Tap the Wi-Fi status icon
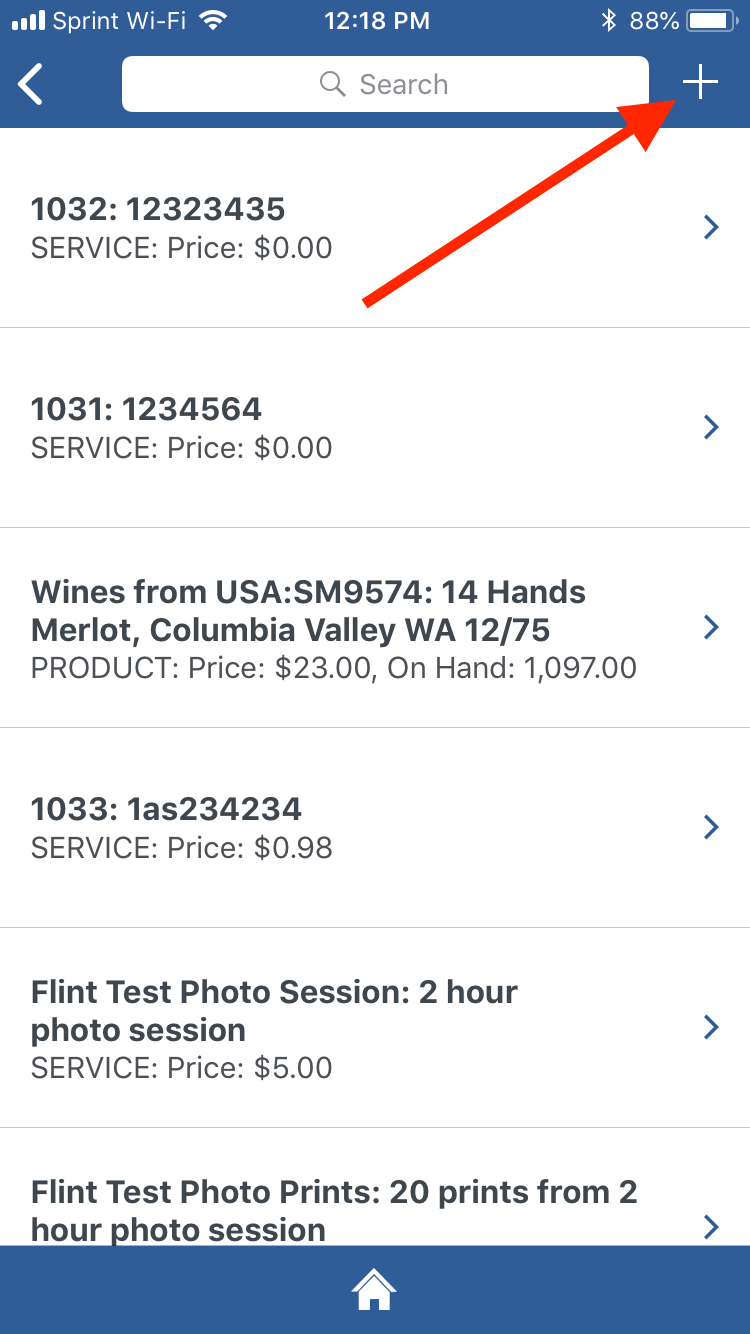The image size is (750, 1334). (x=212, y=20)
